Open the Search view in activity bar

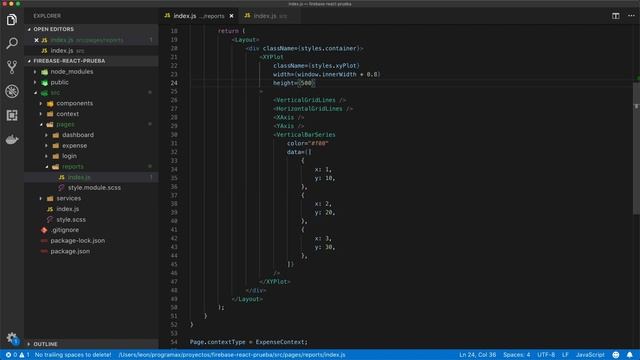[x=12, y=43]
